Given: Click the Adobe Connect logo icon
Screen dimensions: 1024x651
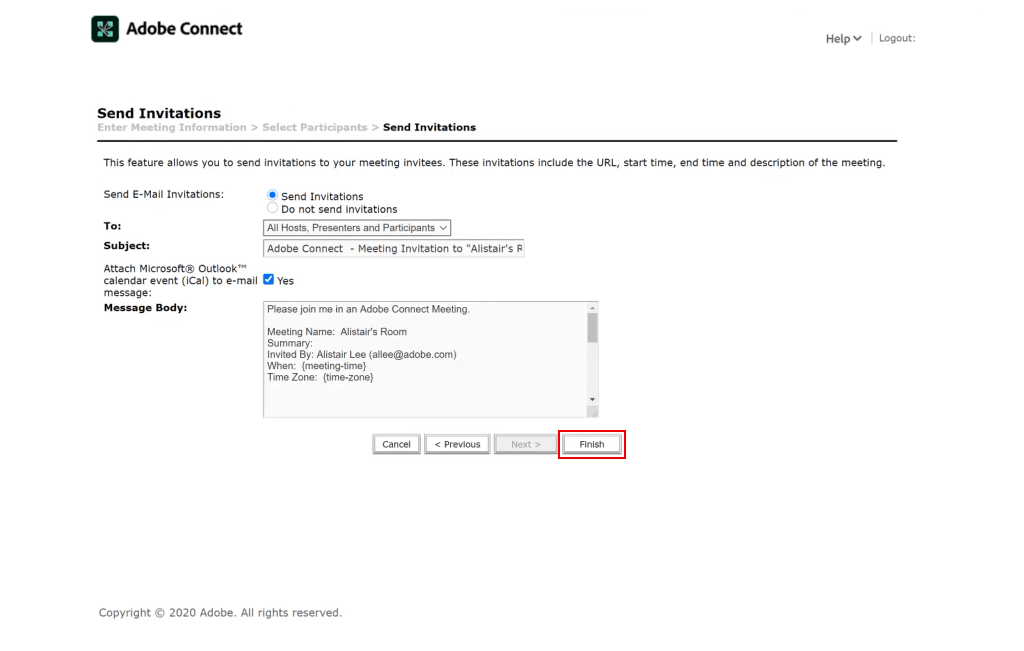Looking at the screenshot, I should pyautogui.click(x=105, y=29).
